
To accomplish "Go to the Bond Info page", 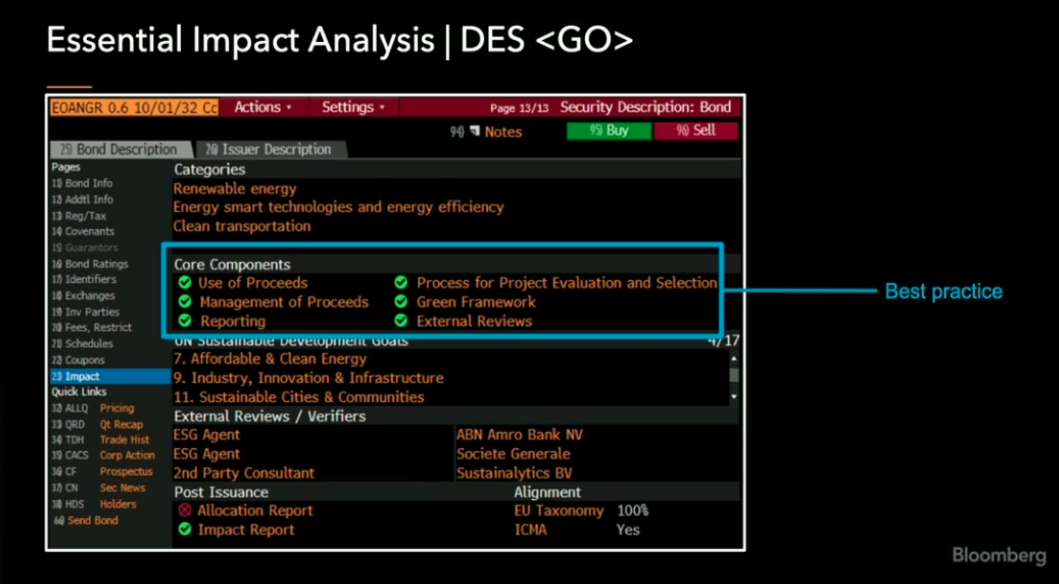I will pyautogui.click(x=82, y=184).
